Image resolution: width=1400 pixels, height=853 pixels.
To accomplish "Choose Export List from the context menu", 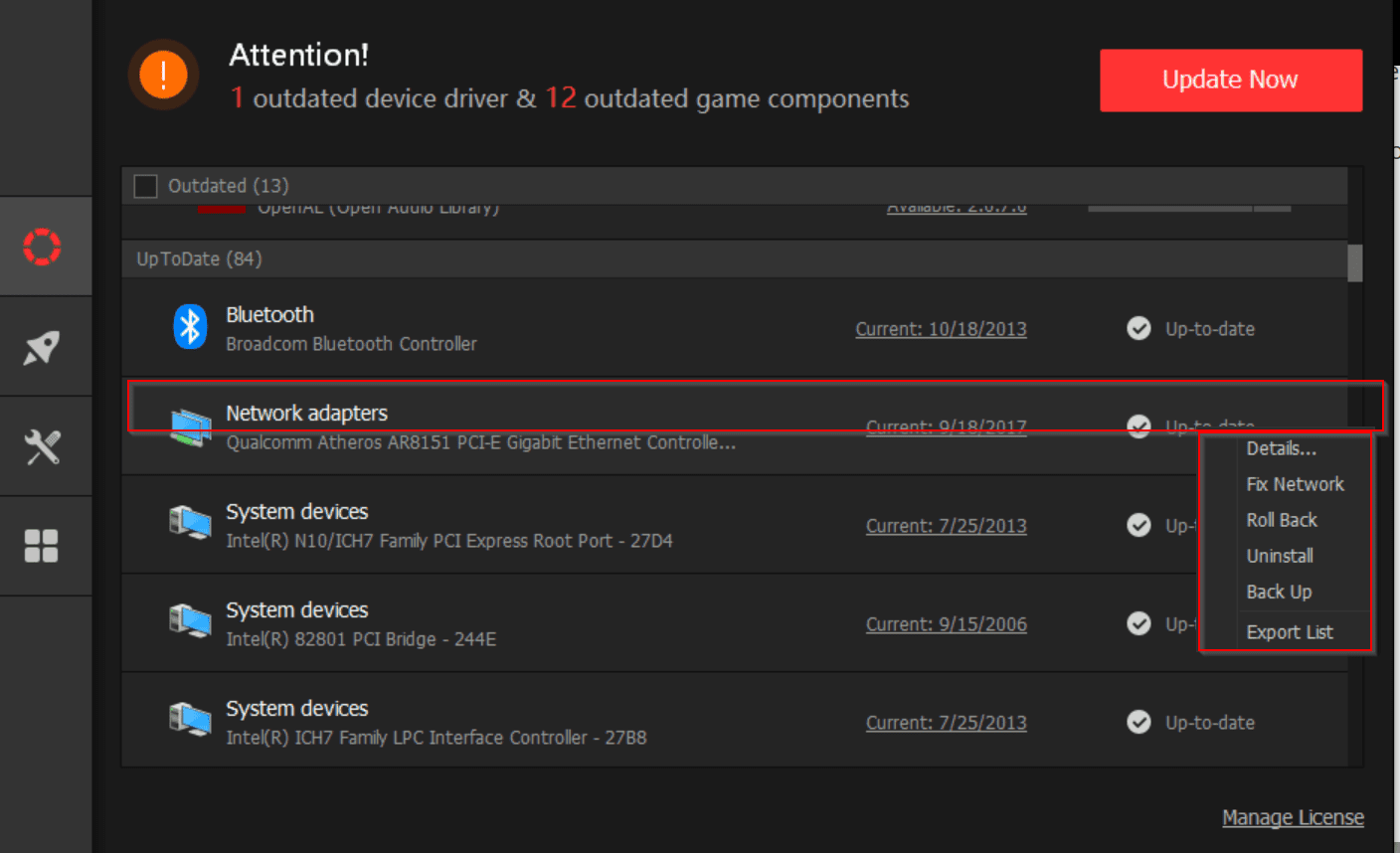I will pos(1290,632).
